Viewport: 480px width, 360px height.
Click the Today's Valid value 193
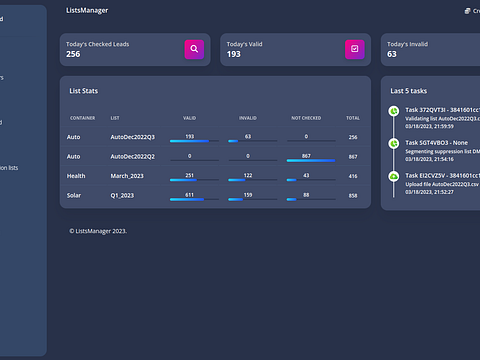tap(234, 54)
